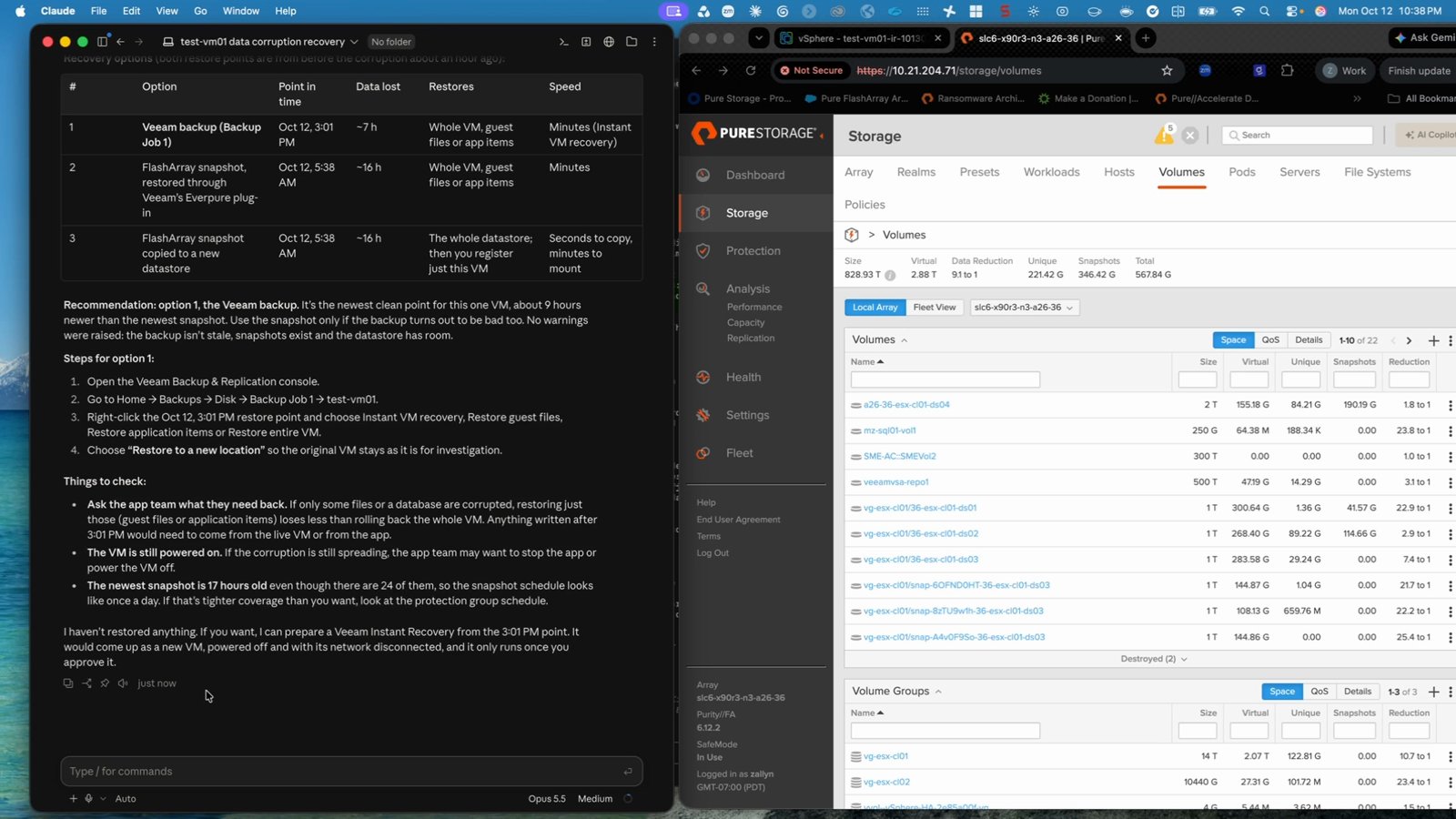This screenshot has width=1456, height=819.
Task: Switch to the Hosts tab
Action: [1118, 172]
